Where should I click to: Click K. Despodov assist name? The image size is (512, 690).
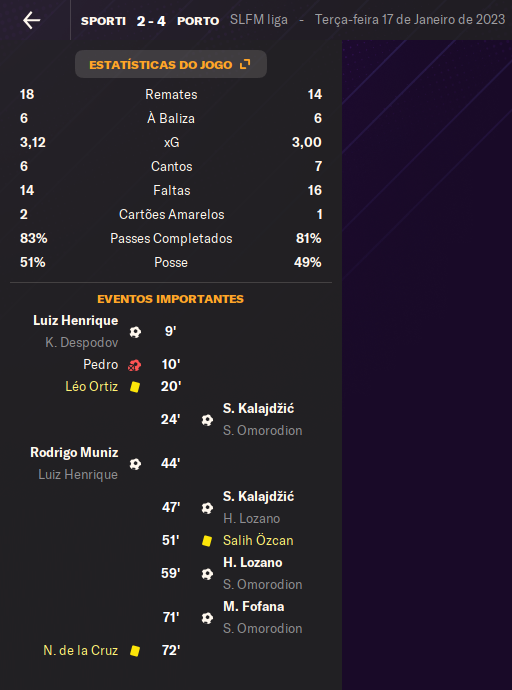[81, 342]
